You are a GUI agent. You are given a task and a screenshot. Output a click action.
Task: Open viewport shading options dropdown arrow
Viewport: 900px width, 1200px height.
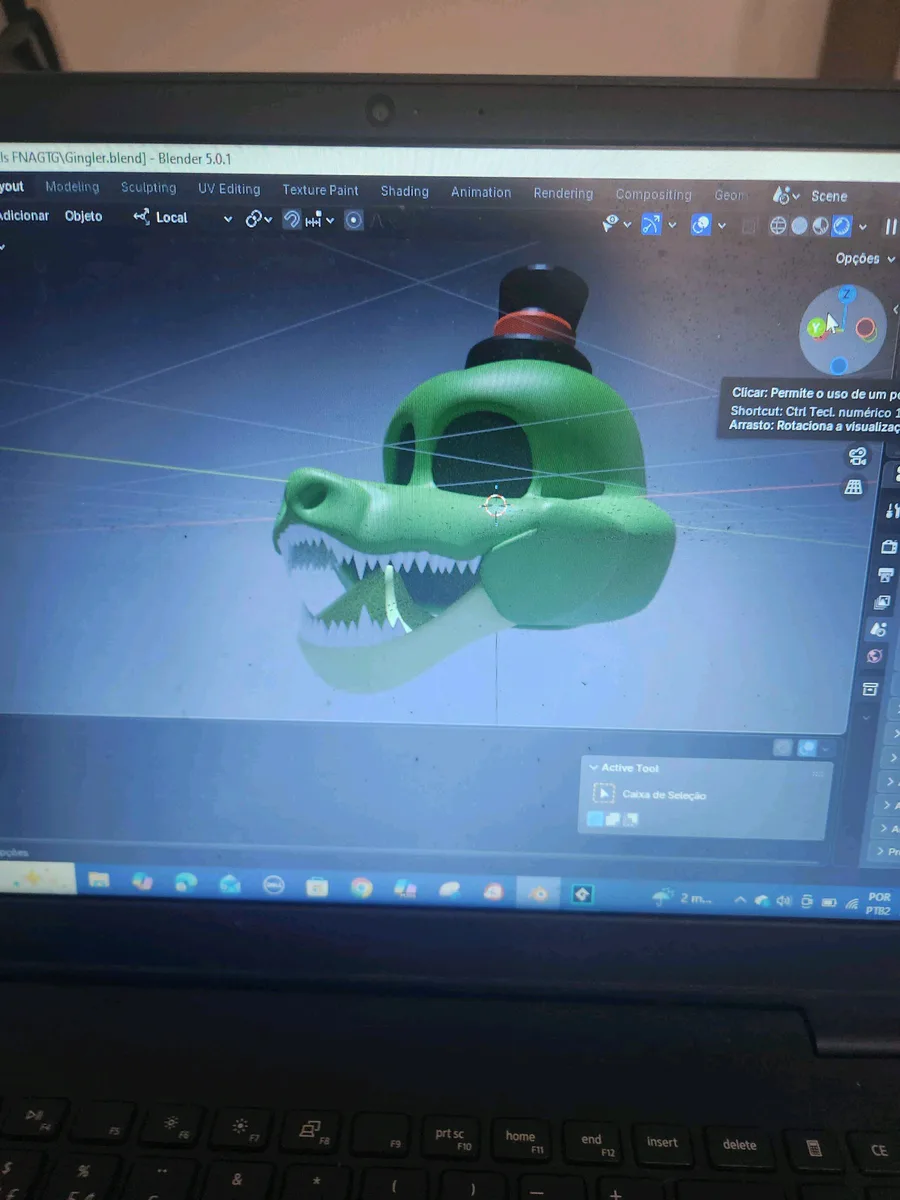862,227
